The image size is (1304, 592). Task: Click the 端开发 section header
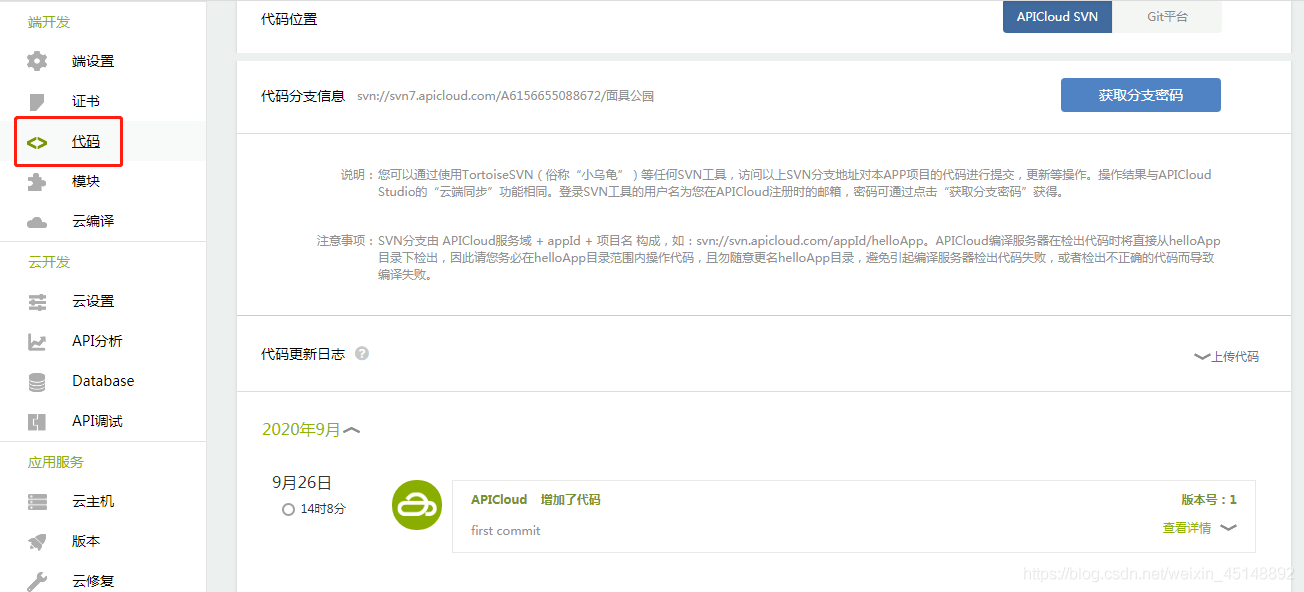(x=49, y=22)
